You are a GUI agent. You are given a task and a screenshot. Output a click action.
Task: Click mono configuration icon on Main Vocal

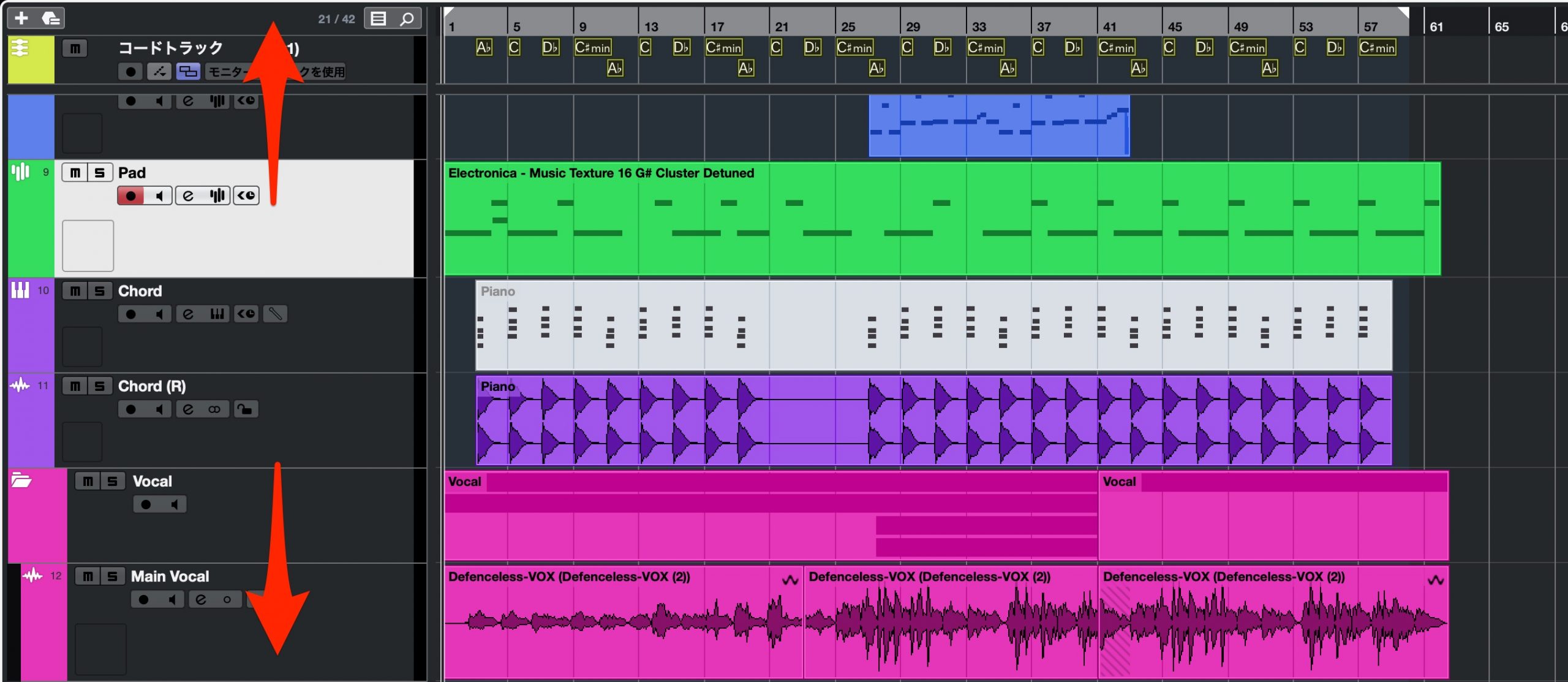pyautogui.click(x=227, y=600)
